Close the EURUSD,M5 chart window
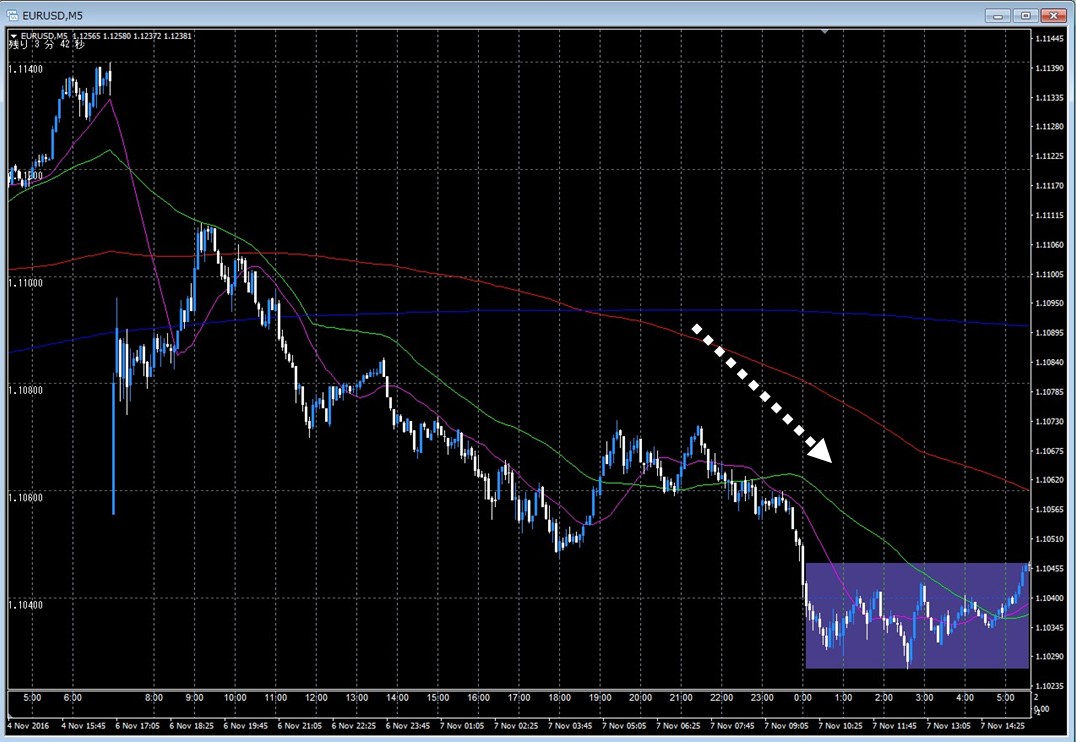The image size is (1076, 742). [1053, 15]
